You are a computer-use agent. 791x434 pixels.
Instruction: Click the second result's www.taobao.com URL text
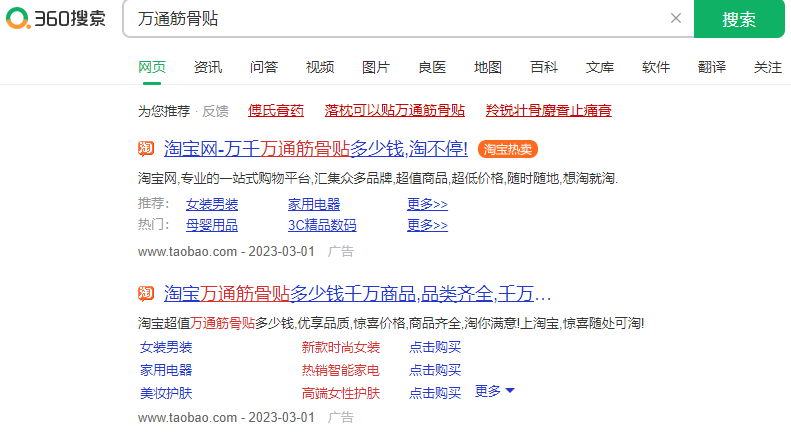coord(187,417)
